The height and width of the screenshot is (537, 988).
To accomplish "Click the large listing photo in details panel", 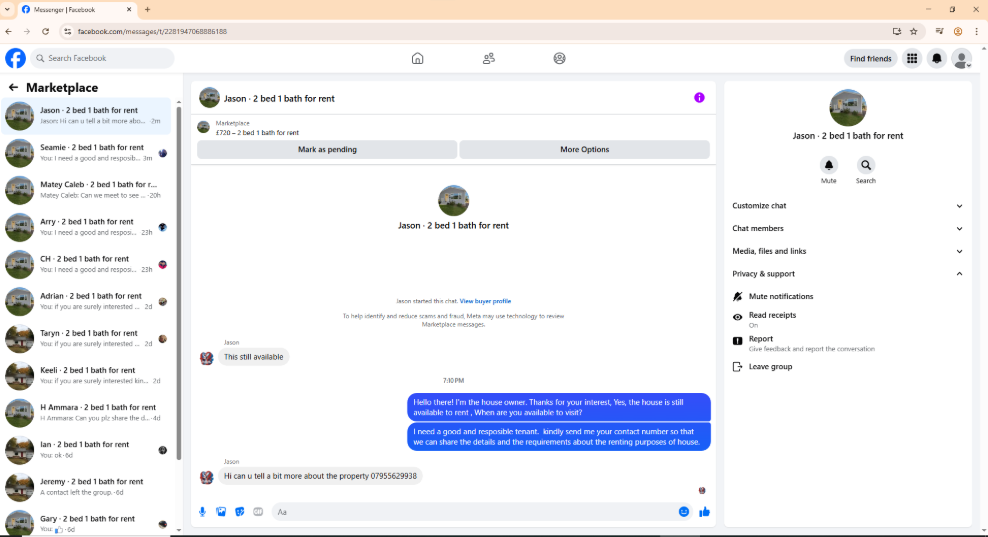I will pos(847,108).
